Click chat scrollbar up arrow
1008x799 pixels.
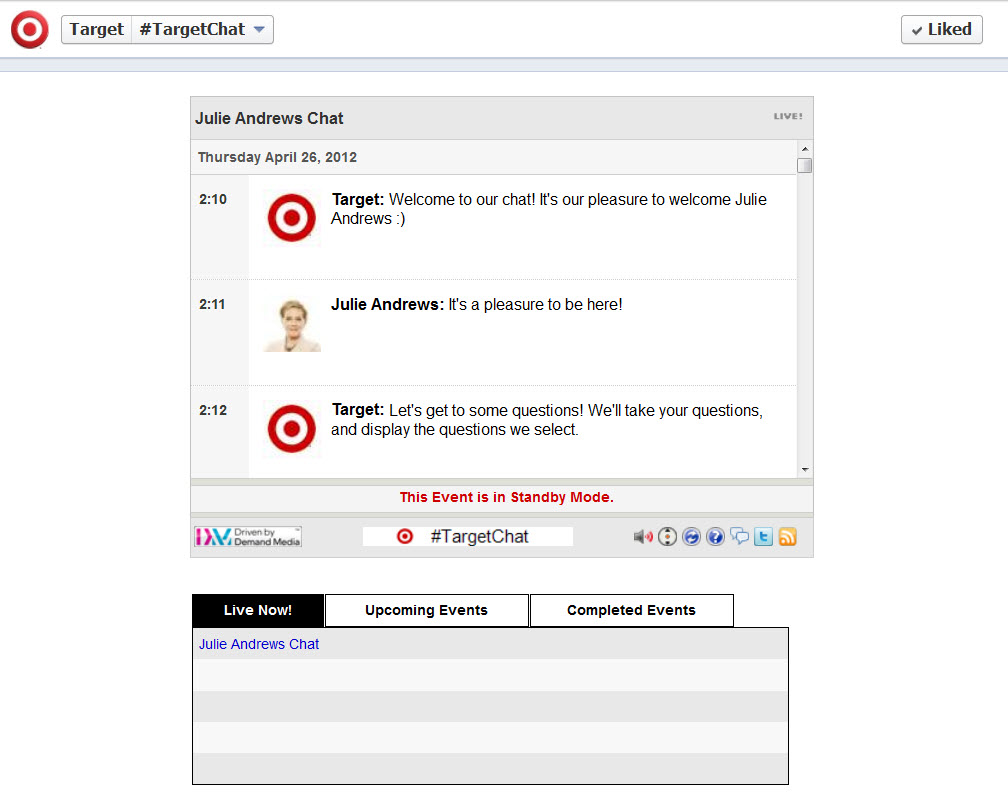click(x=805, y=148)
